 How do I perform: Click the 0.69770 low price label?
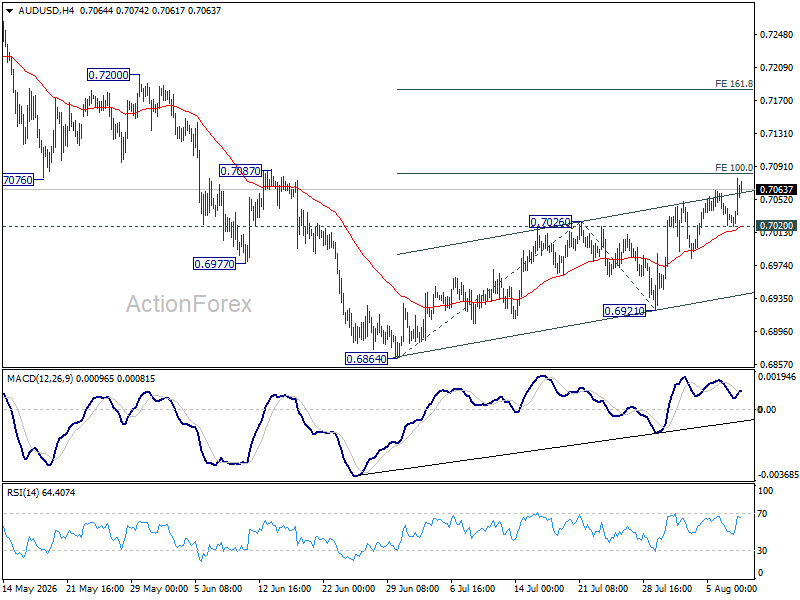214,264
